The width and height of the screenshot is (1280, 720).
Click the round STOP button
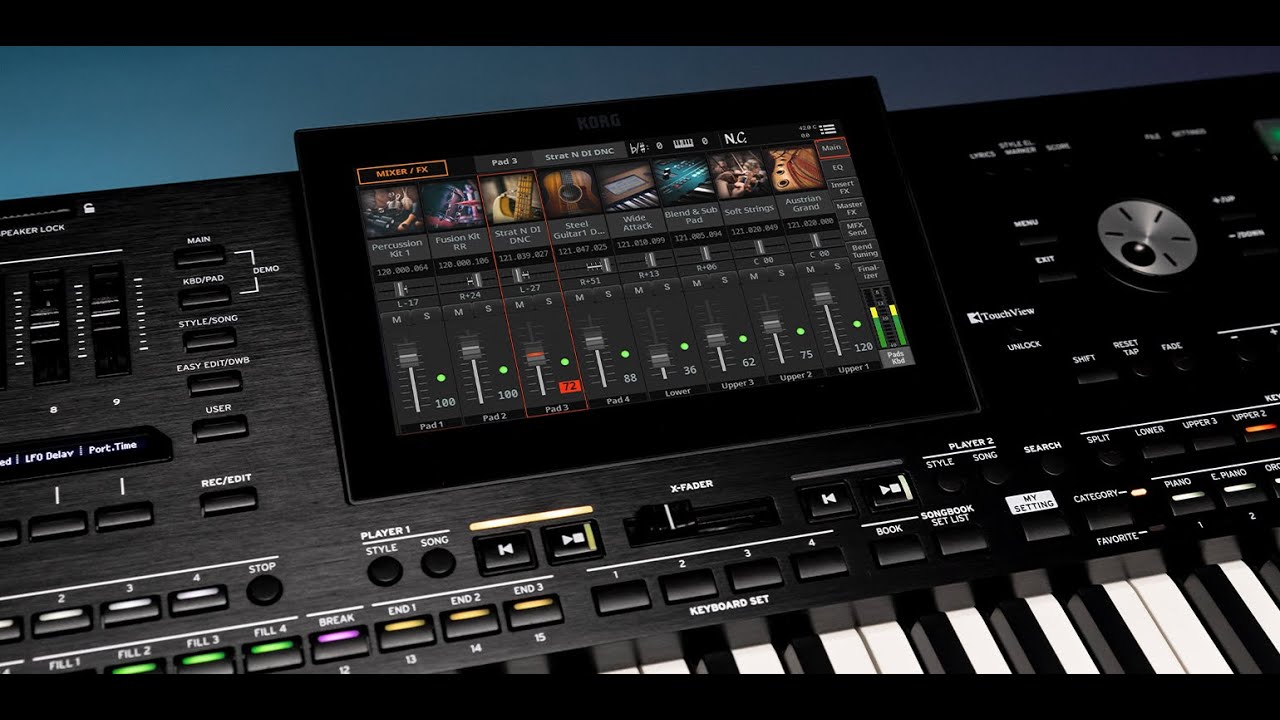click(x=264, y=589)
